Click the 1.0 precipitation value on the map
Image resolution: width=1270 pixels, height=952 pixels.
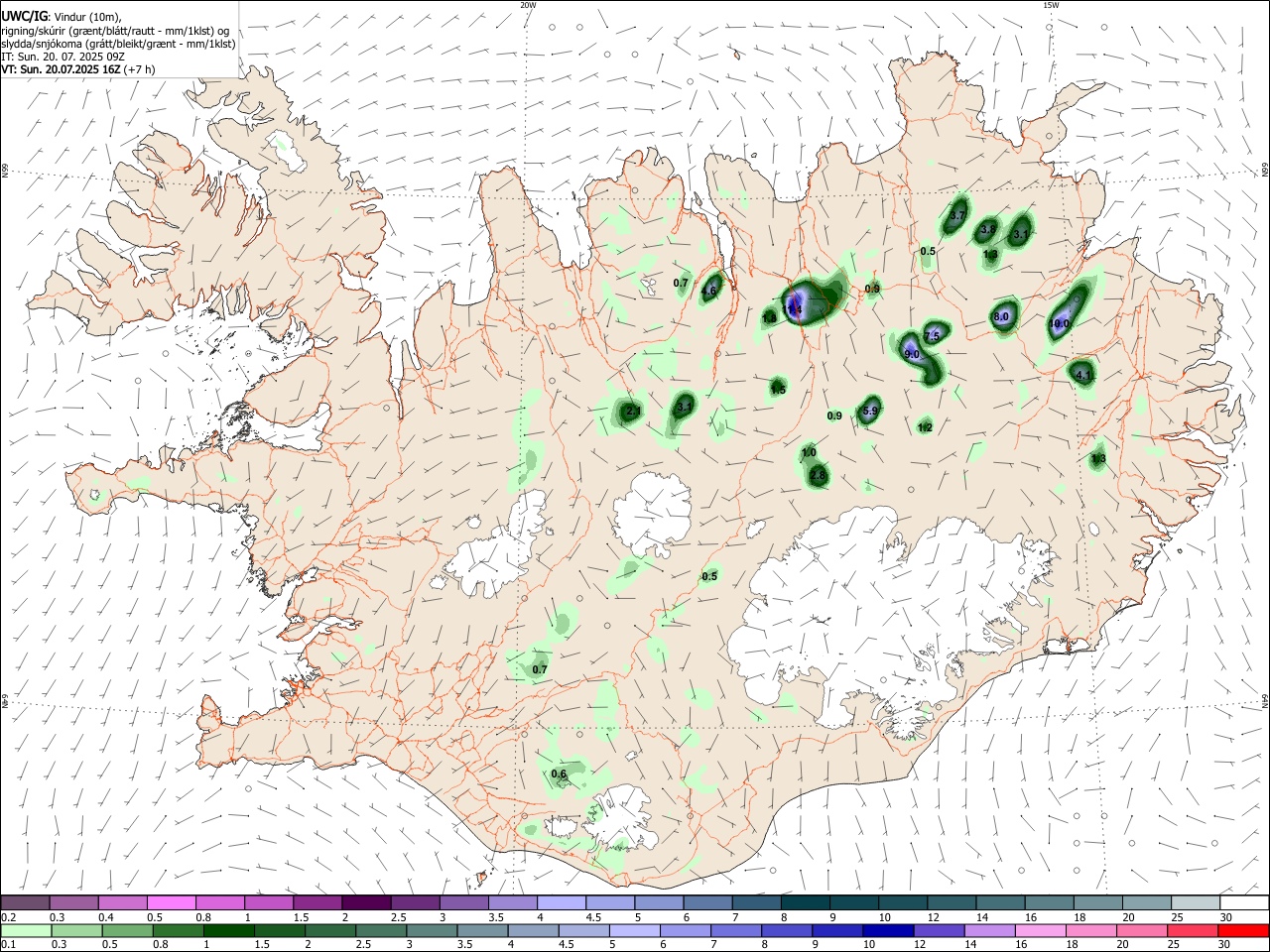point(809,453)
